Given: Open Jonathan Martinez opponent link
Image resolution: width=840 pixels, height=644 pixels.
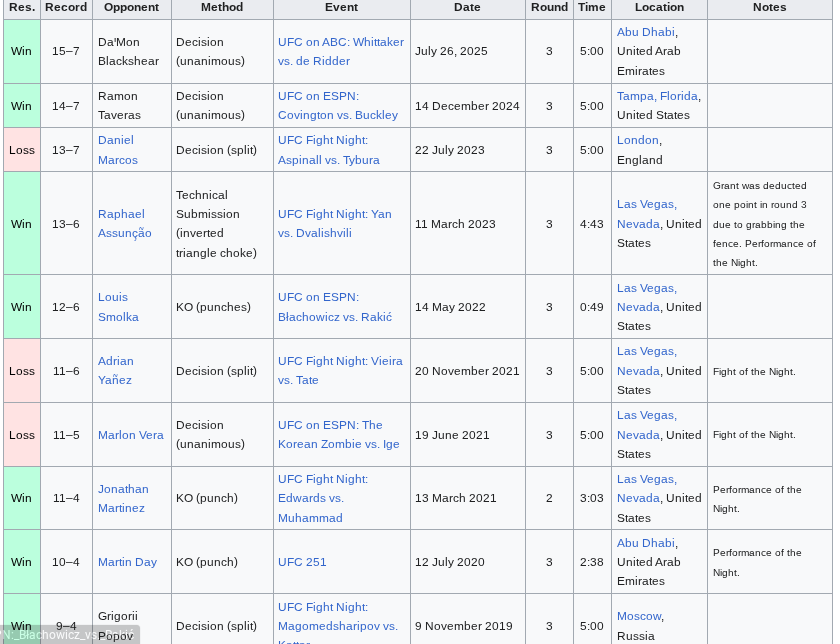Looking at the screenshot, I should pyautogui.click(x=123, y=498).
